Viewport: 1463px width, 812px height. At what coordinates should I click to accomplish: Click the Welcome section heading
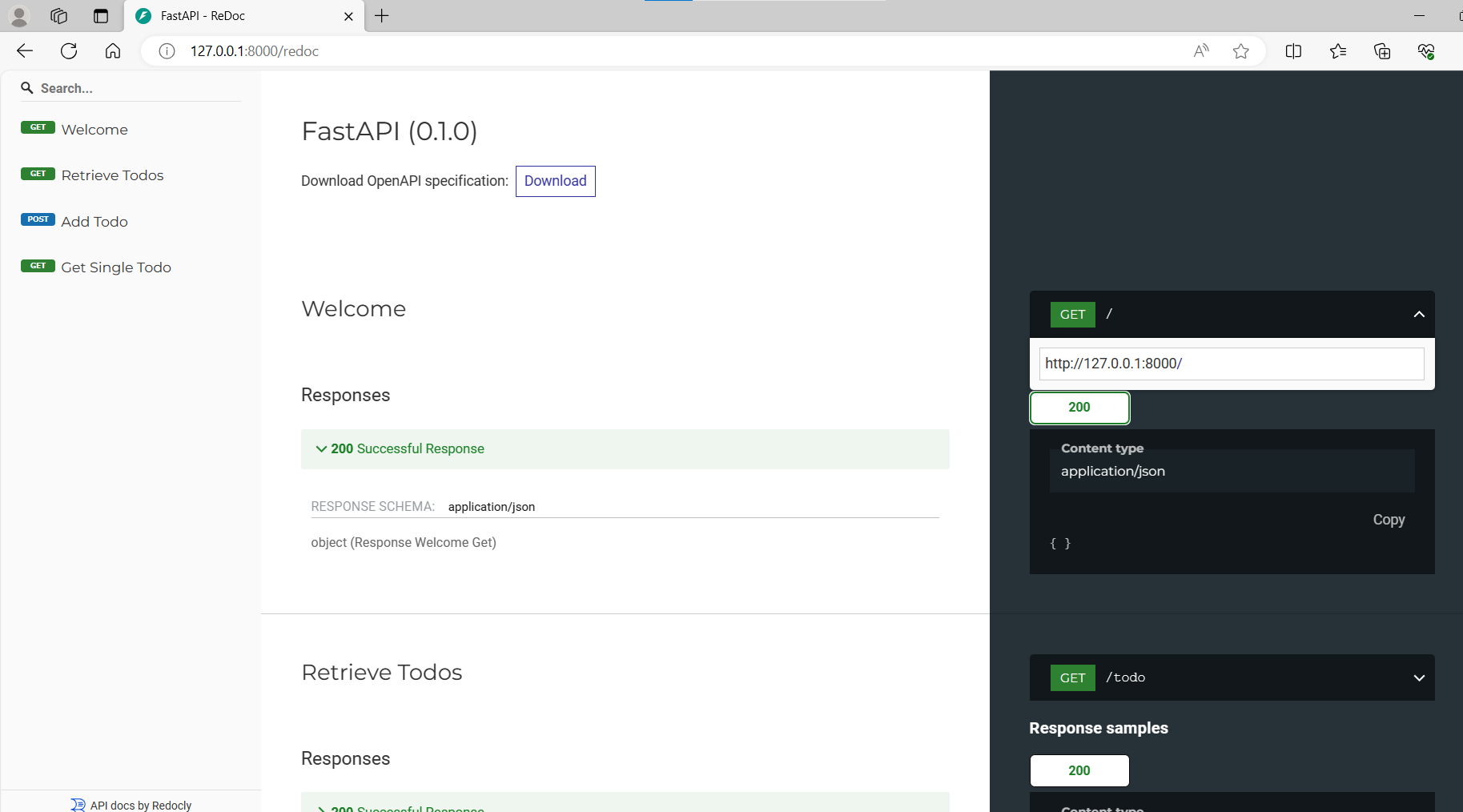(353, 309)
